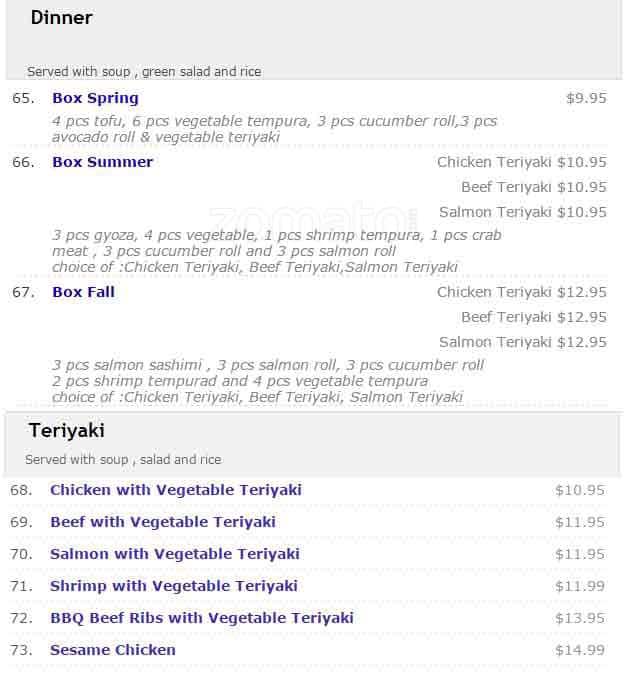The width and height of the screenshot is (627, 673).
Task: Select Salmon with Vegetable Teriyaki
Action: (174, 554)
